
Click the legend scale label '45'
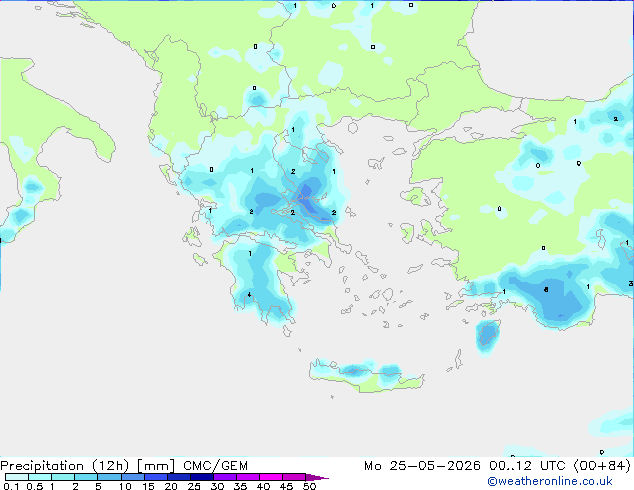[x=286, y=486]
